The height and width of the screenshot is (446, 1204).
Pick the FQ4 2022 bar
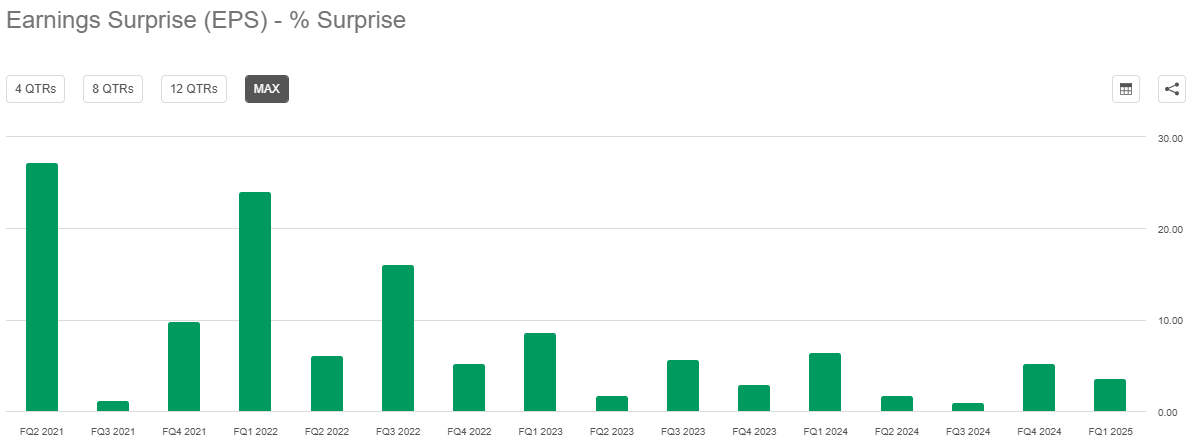tap(469, 387)
